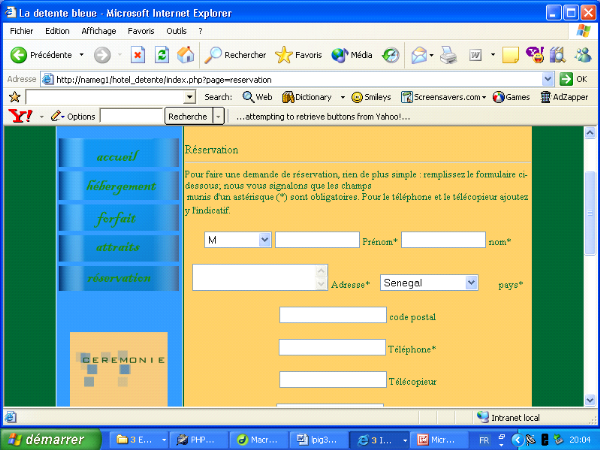600x450 pixels.
Task: Click in the nom text field
Action: tap(443, 240)
